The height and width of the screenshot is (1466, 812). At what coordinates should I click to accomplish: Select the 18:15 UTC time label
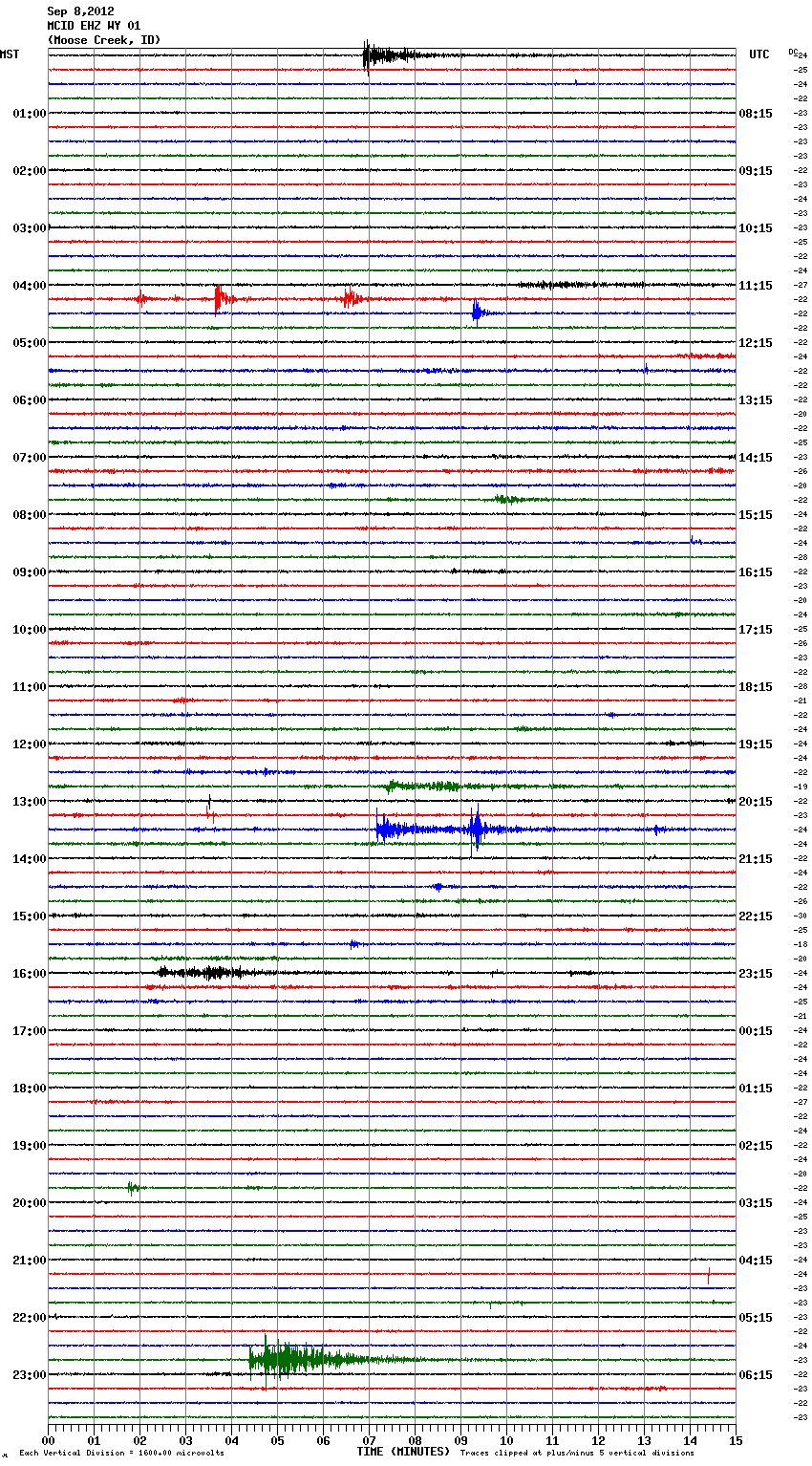756,687
